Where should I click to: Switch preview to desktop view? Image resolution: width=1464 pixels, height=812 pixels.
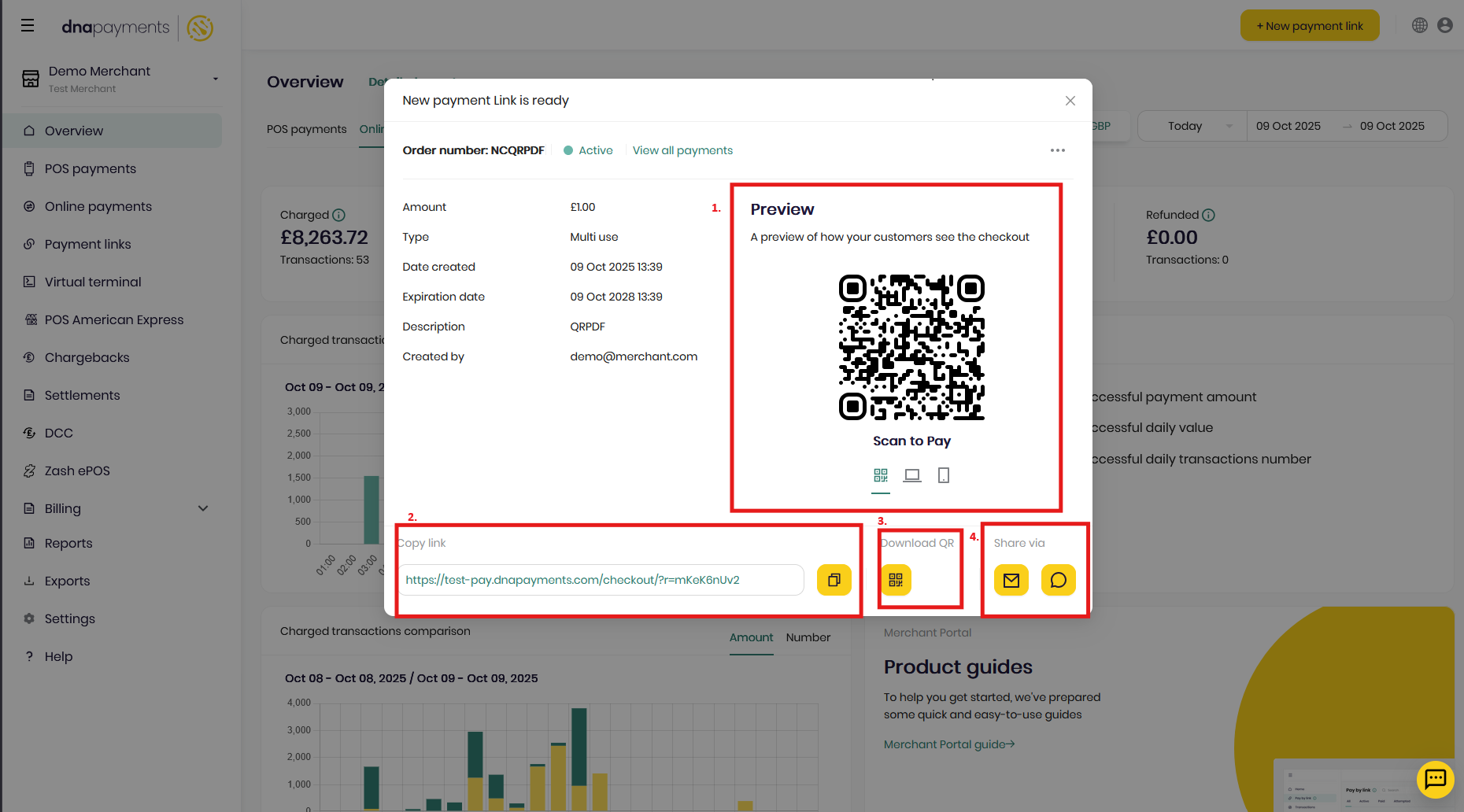click(x=911, y=475)
